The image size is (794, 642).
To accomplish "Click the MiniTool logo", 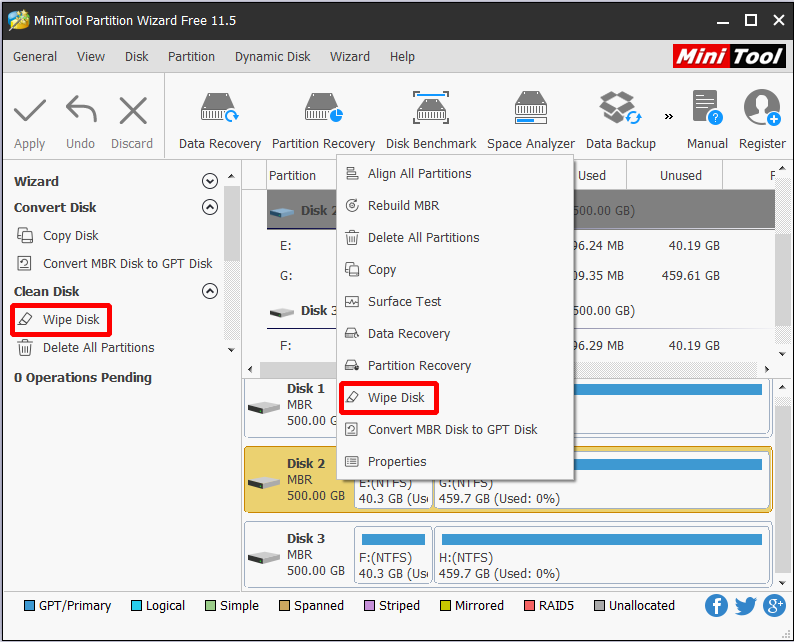I will click(x=729, y=56).
